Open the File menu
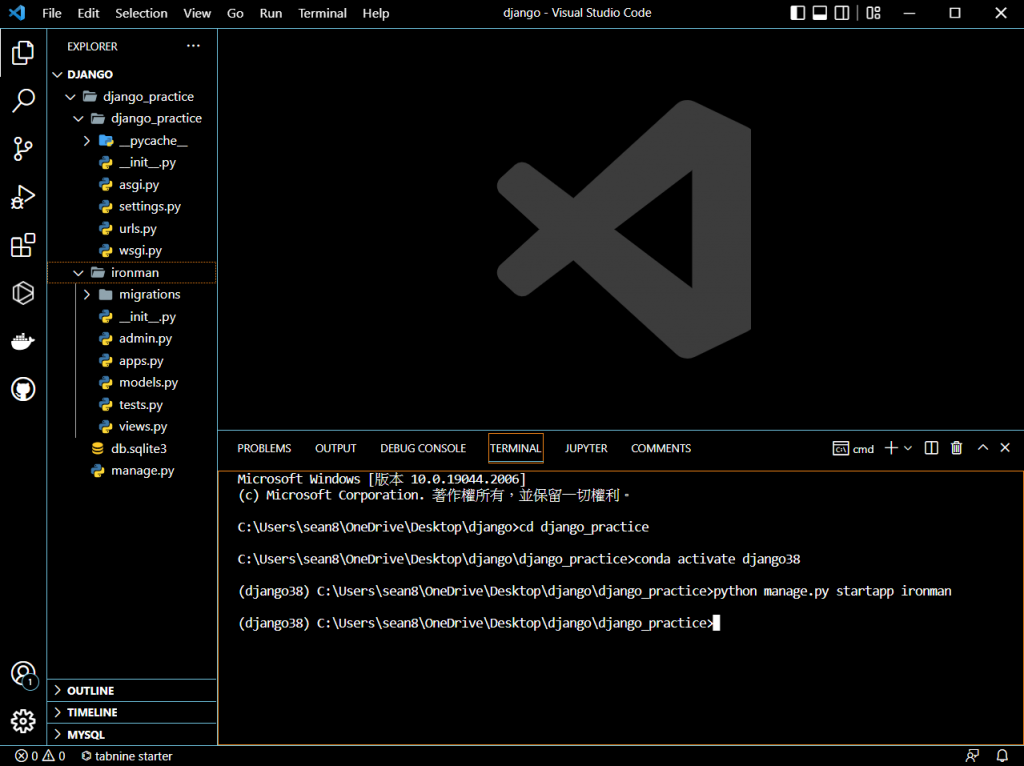1024x766 pixels. point(52,13)
